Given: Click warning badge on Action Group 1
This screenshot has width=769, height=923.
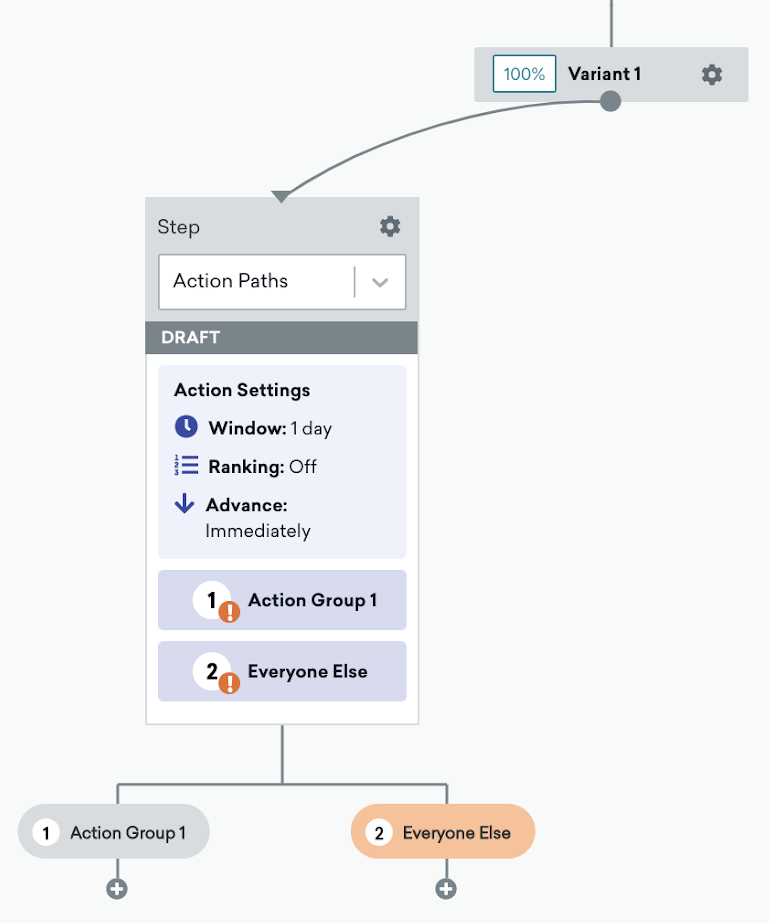Looking at the screenshot, I should [229, 612].
